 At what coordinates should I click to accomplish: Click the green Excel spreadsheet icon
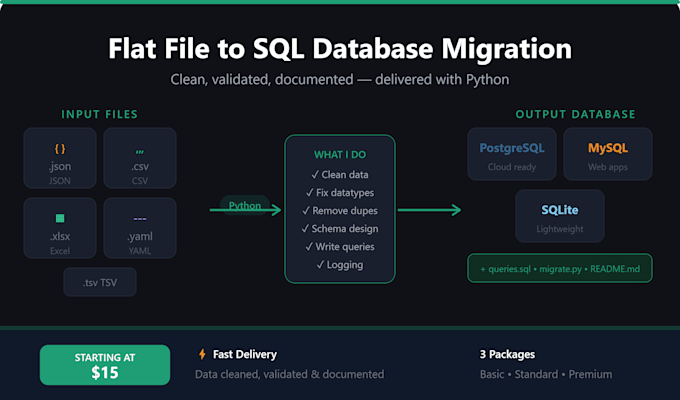(60, 218)
